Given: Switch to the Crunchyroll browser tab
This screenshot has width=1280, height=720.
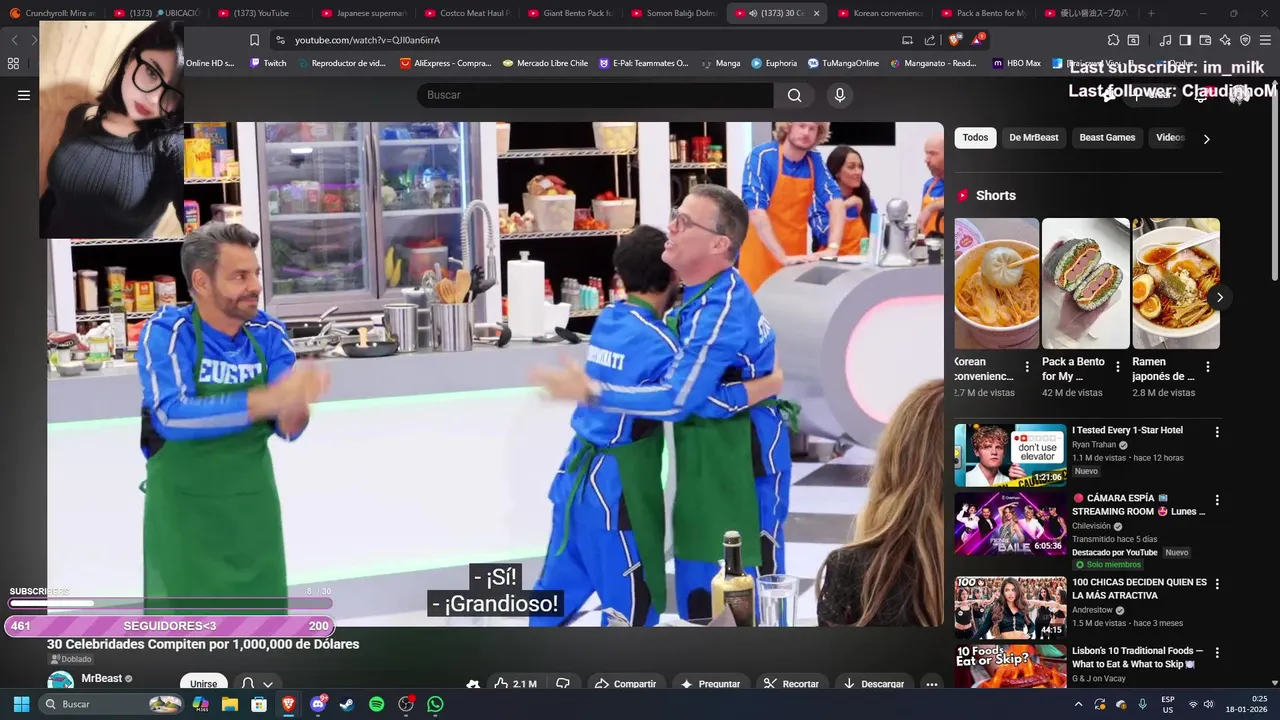Looking at the screenshot, I should coord(53,13).
